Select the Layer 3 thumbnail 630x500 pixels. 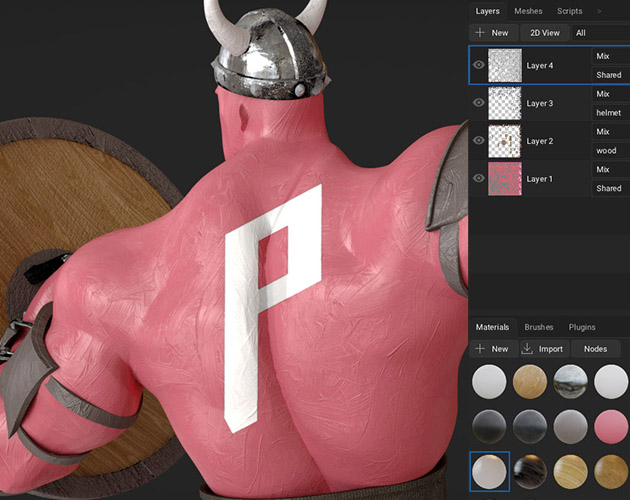coord(505,103)
